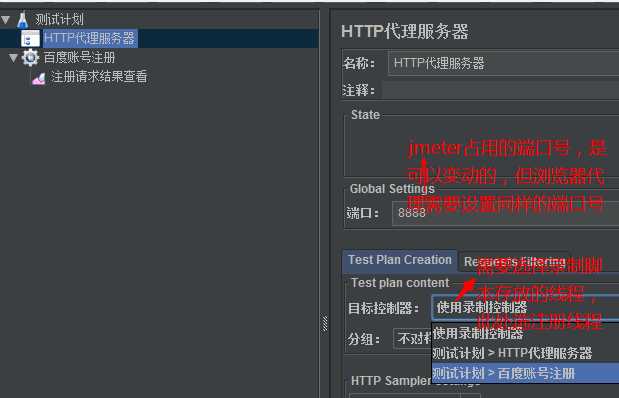Image resolution: width=619 pixels, height=398 pixels.
Task: Click the HTTP代理服务器 node icon
Action: point(30,39)
